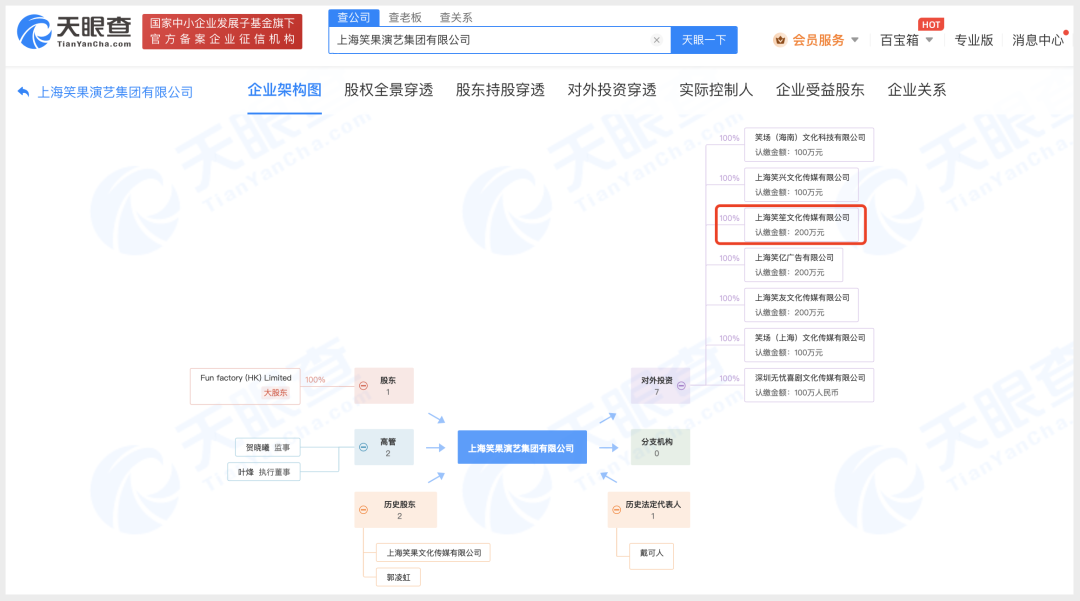Select the 查公司 search tab
This screenshot has width=1080, height=601.
click(x=353, y=17)
